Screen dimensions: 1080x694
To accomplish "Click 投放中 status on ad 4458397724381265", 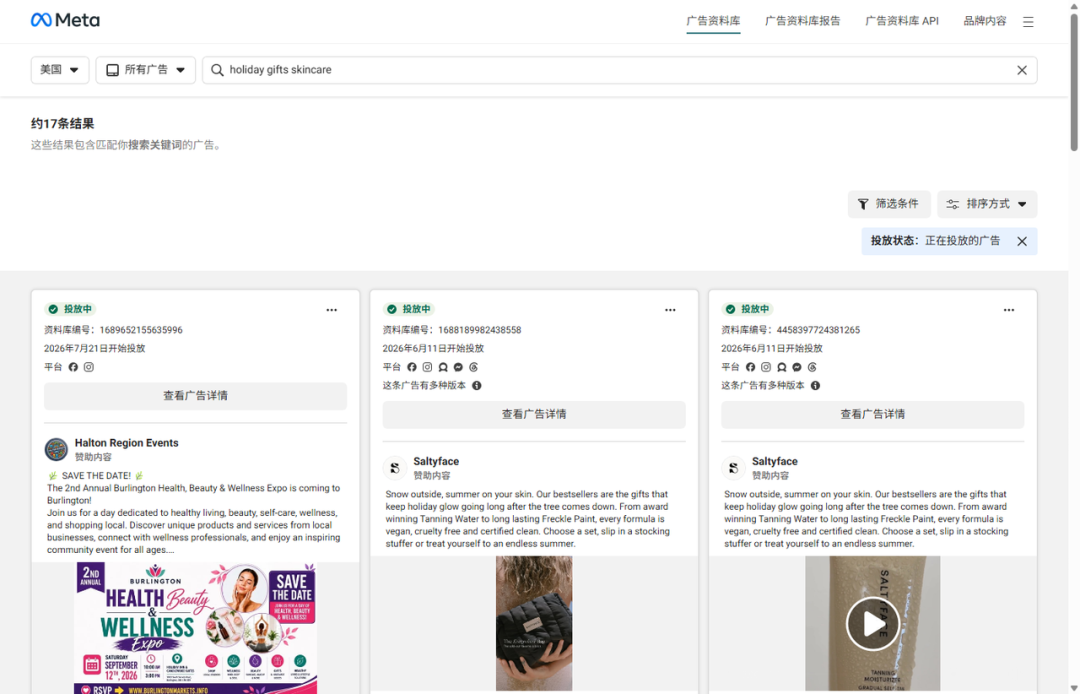I will pyautogui.click(x=747, y=309).
